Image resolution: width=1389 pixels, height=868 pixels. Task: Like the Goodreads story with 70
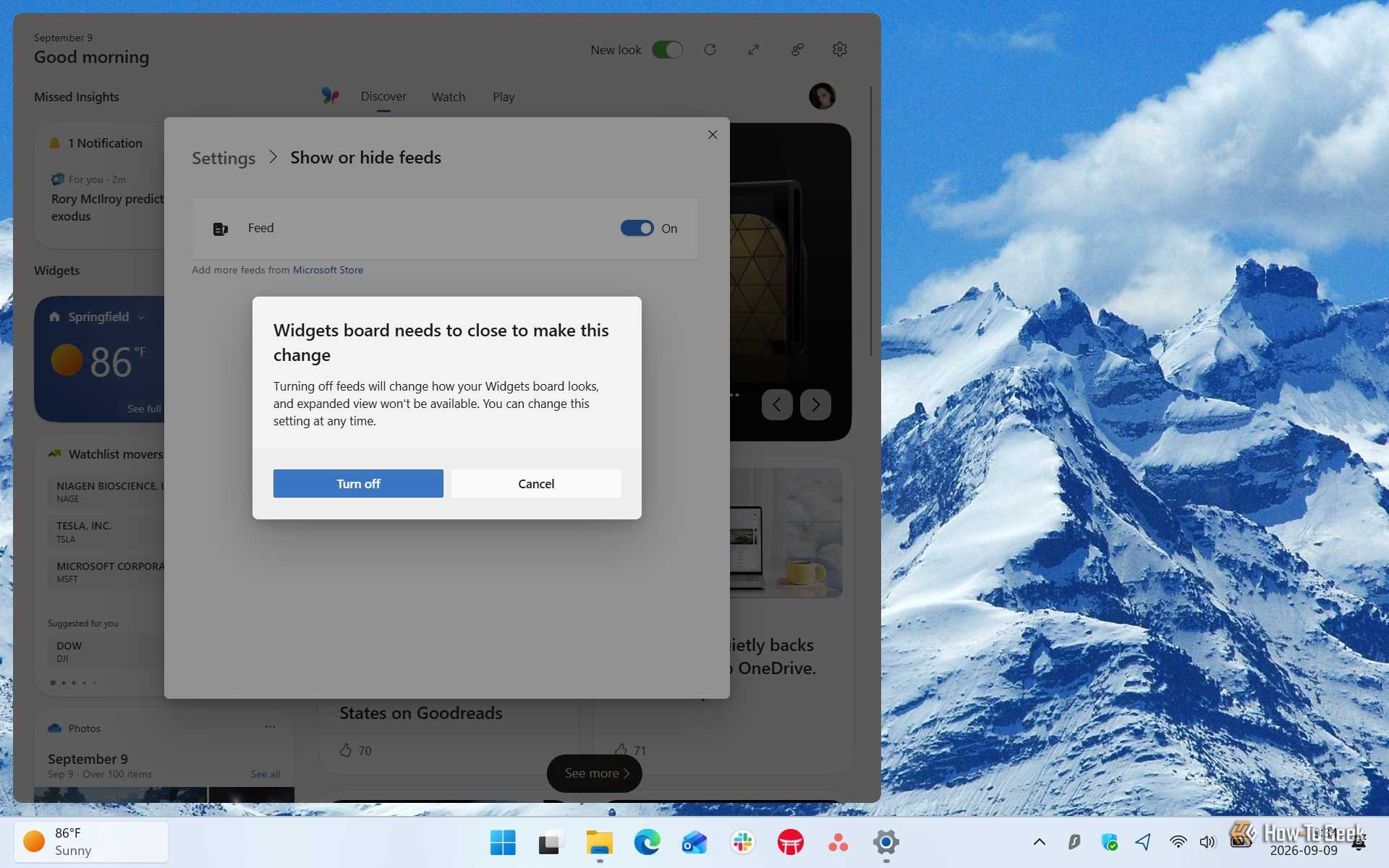click(x=346, y=750)
